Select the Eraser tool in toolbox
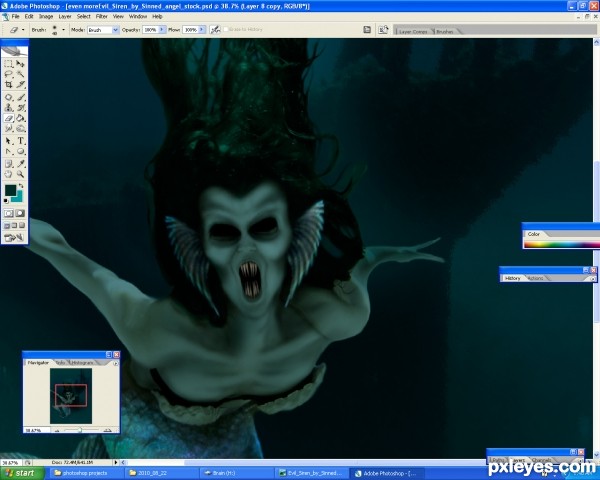This screenshot has height=480, width=600. pos(8,118)
